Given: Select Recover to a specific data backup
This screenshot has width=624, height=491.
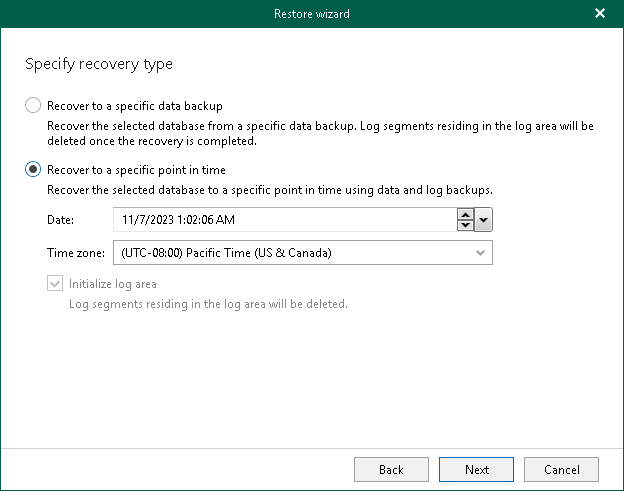Looking at the screenshot, I should 33,105.
